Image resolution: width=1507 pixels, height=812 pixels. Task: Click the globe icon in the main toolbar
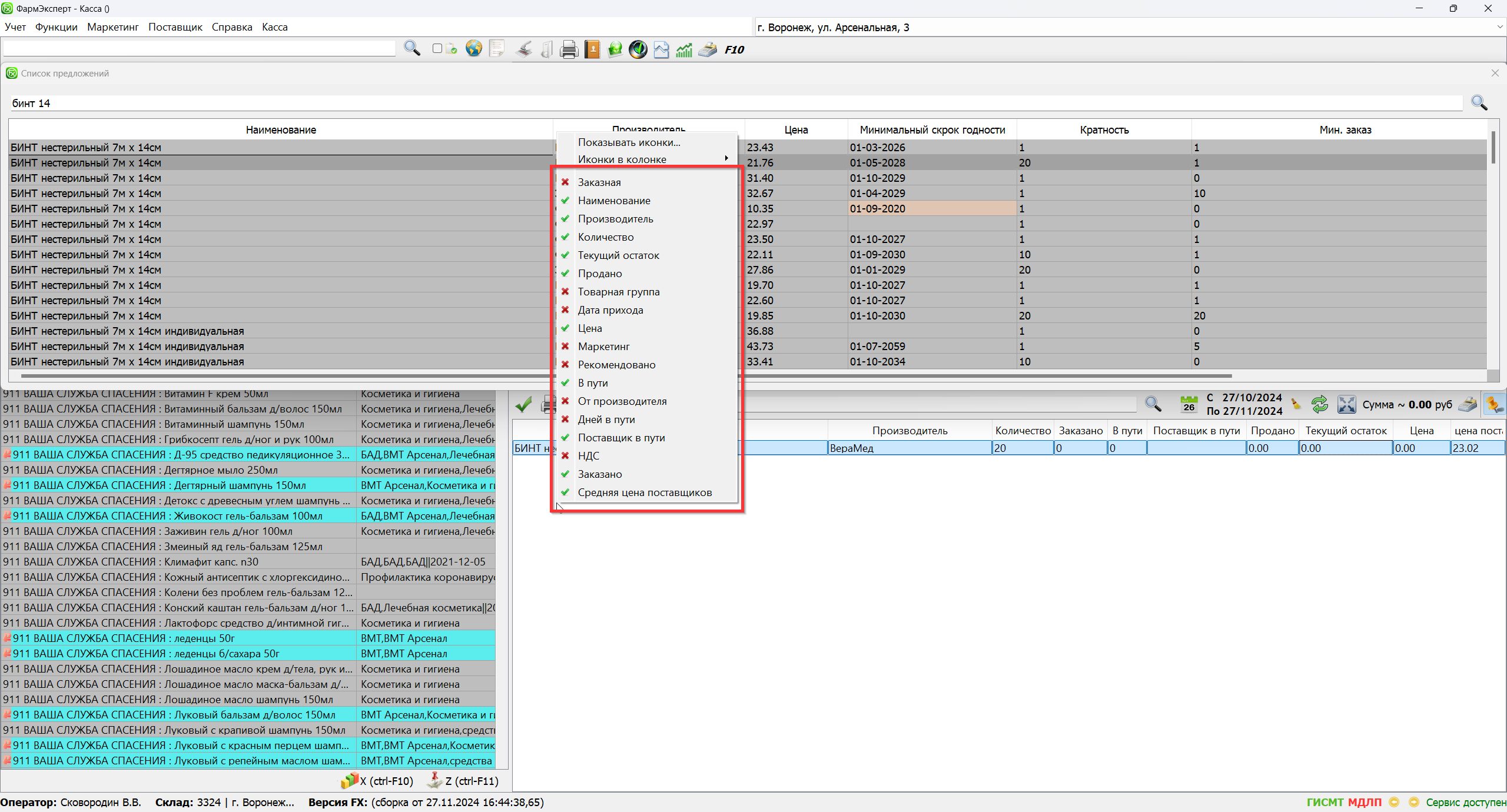tap(473, 49)
